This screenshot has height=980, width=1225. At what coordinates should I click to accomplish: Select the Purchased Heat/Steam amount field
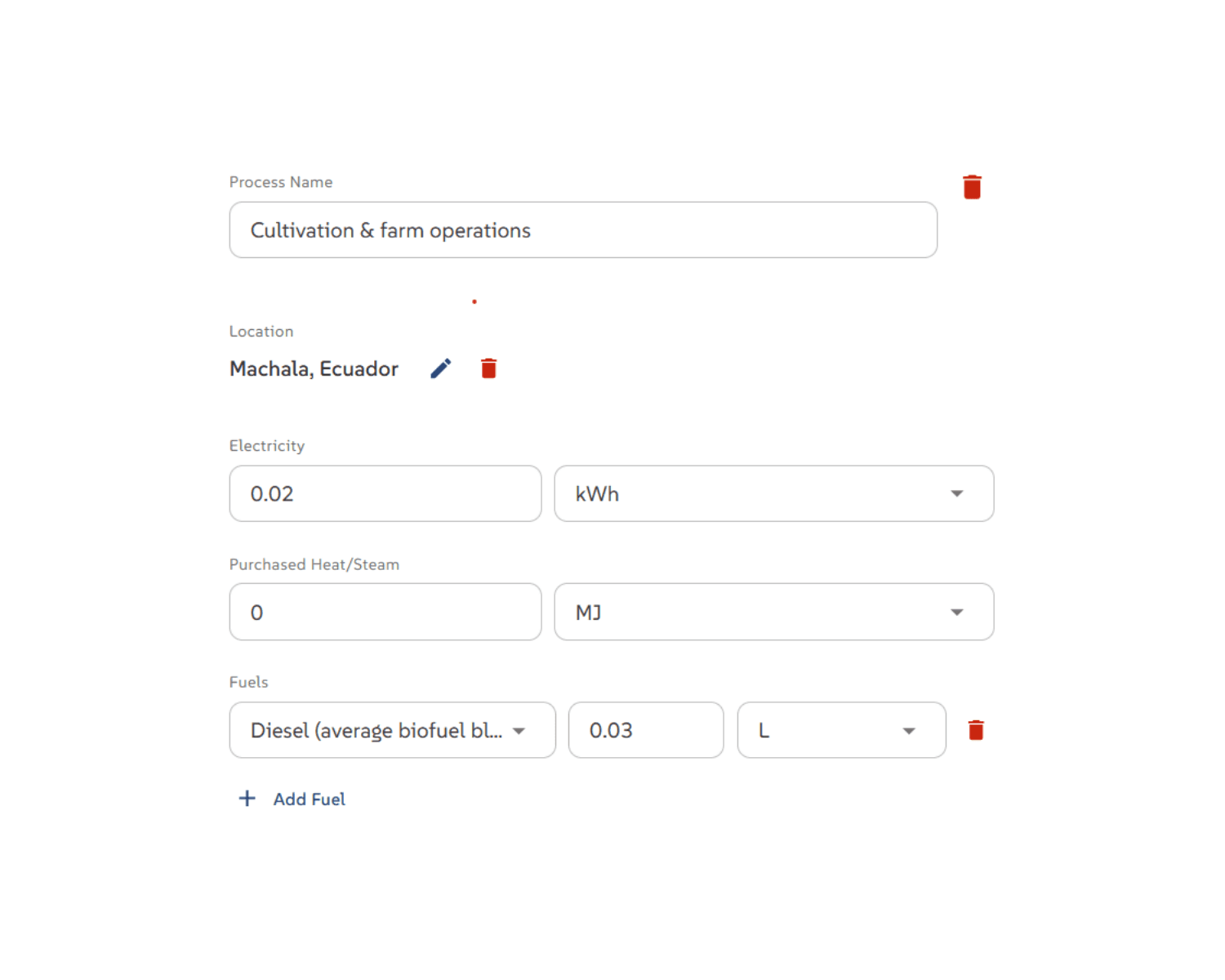[385, 612]
